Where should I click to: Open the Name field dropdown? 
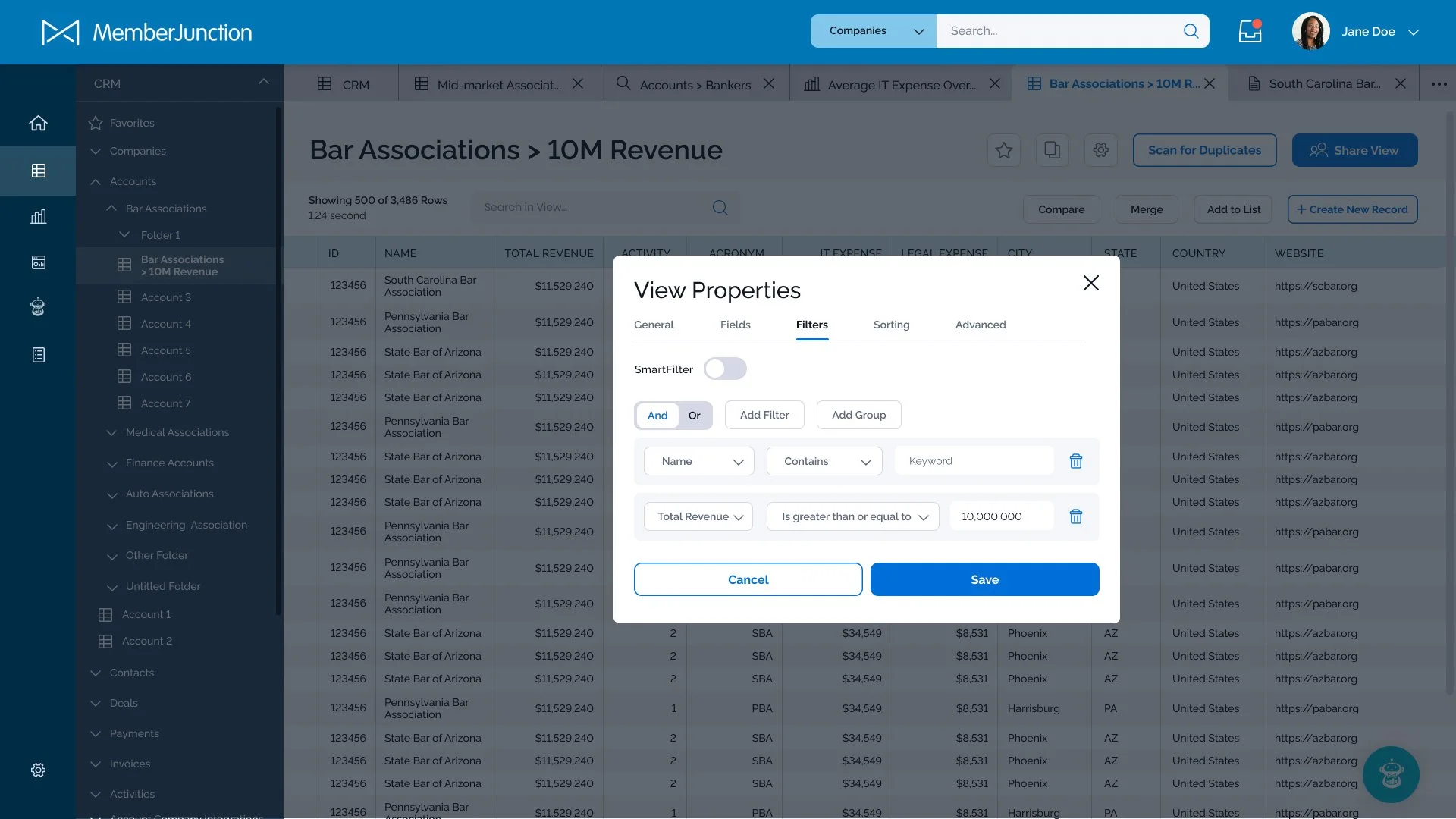click(698, 461)
